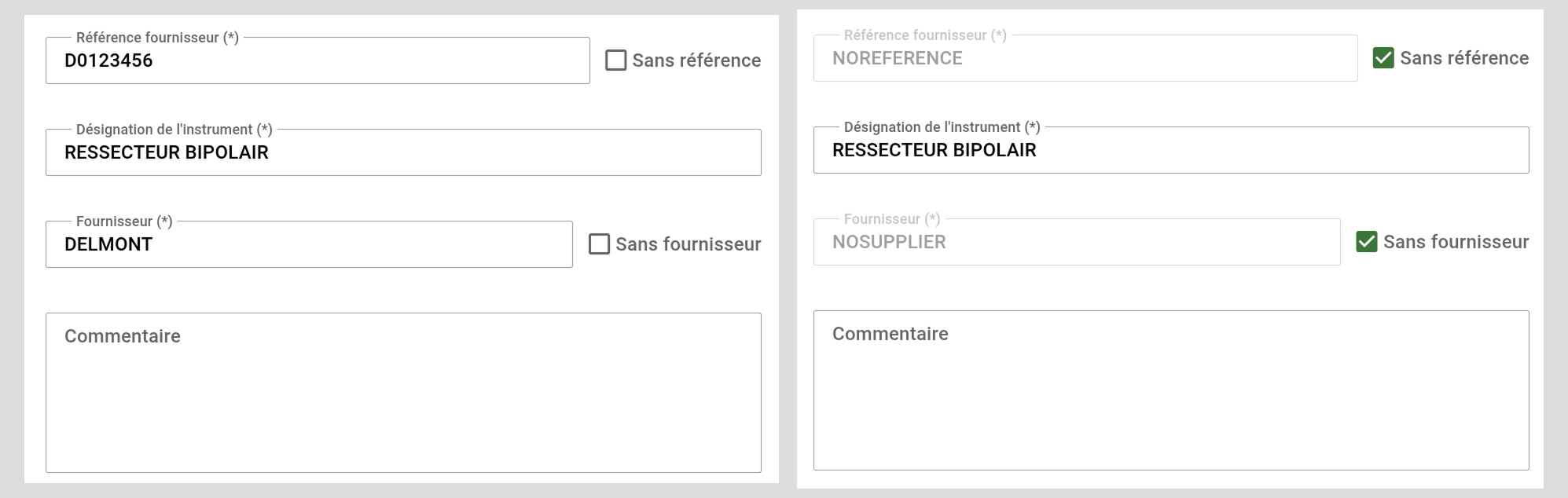
Task: Click "Sans fournisseur" label text beside NOSUPPLIER
Action: 1456,242
